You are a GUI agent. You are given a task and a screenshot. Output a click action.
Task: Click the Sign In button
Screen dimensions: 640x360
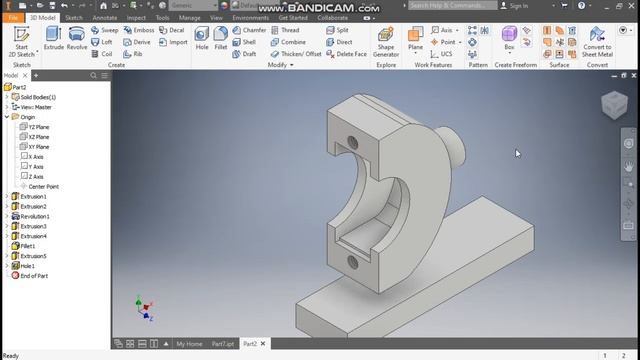tap(514, 6)
